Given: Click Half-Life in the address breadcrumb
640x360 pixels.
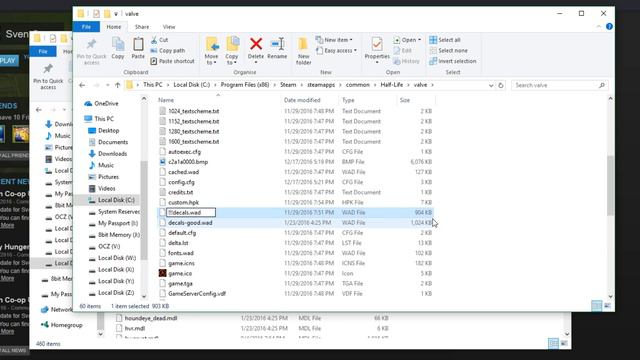Looking at the screenshot, I should 391,85.
